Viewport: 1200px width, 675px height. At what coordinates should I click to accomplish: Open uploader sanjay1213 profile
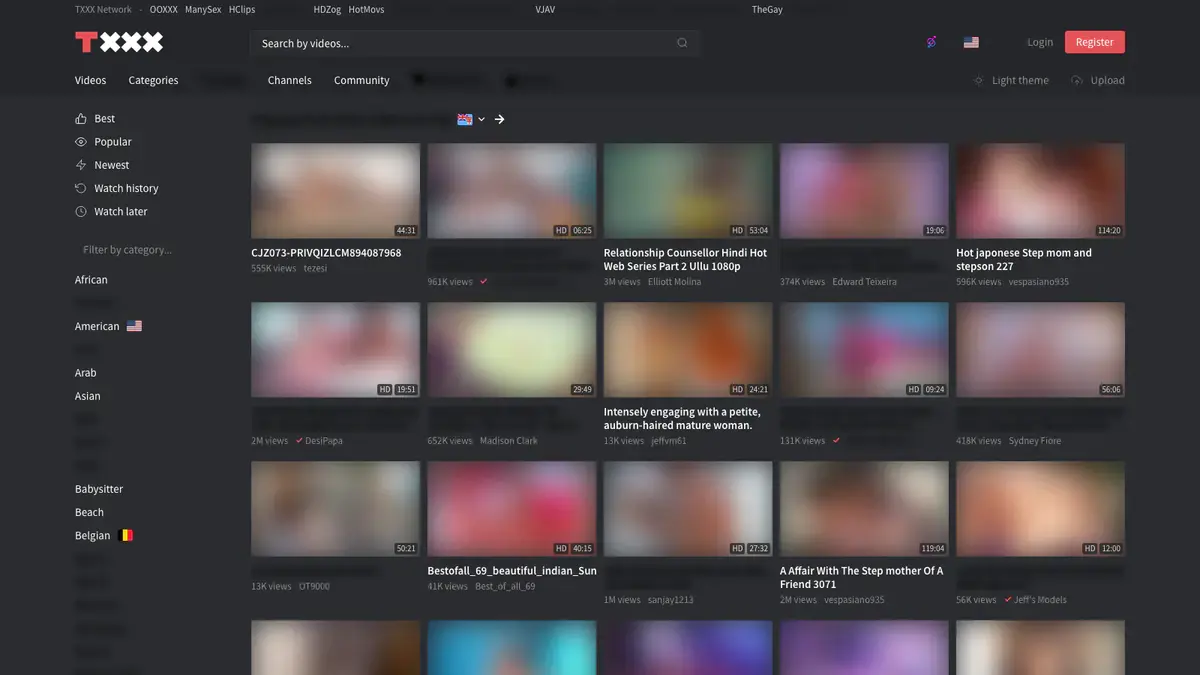pyautogui.click(x=670, y=600)
